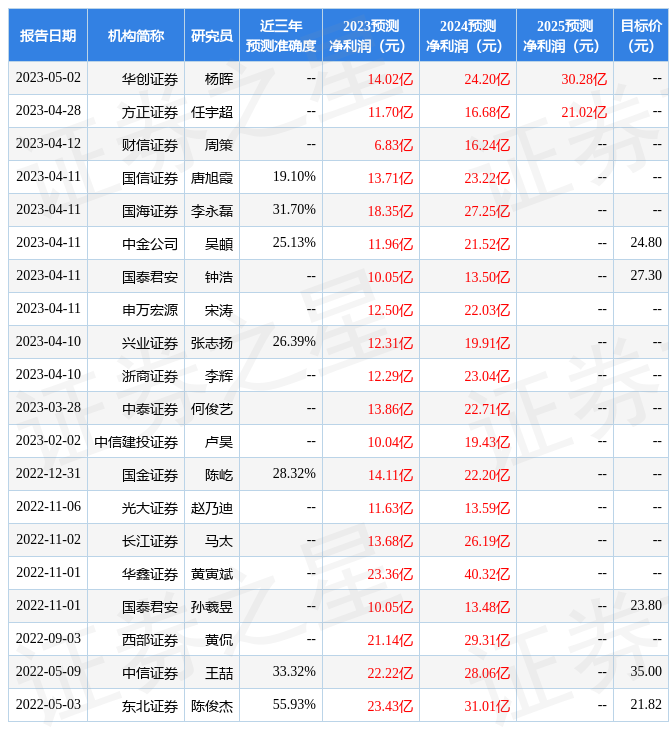Click the value 30.28亿

click(x=584, y=79)
